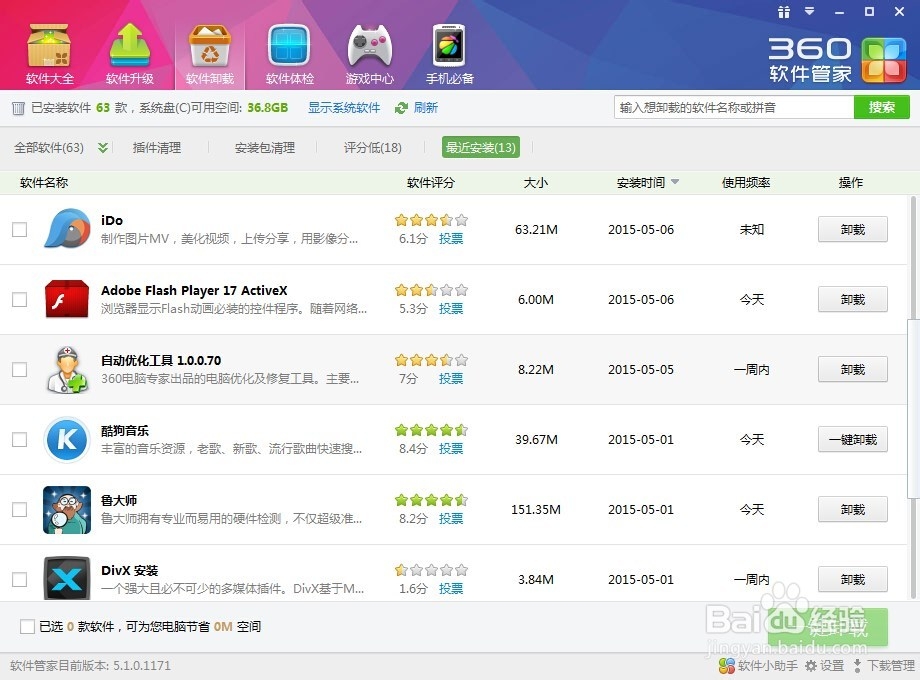Click the 自动优化工具 doctor icon
This screenshot has width=920, height=680.
pyautogui.click(x=67, y=369)
